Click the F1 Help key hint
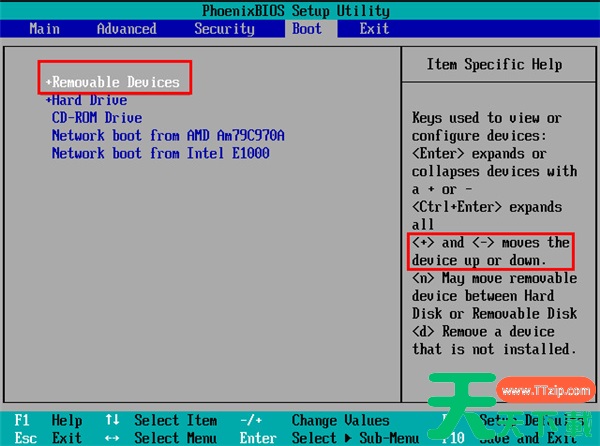 (48, 420)
